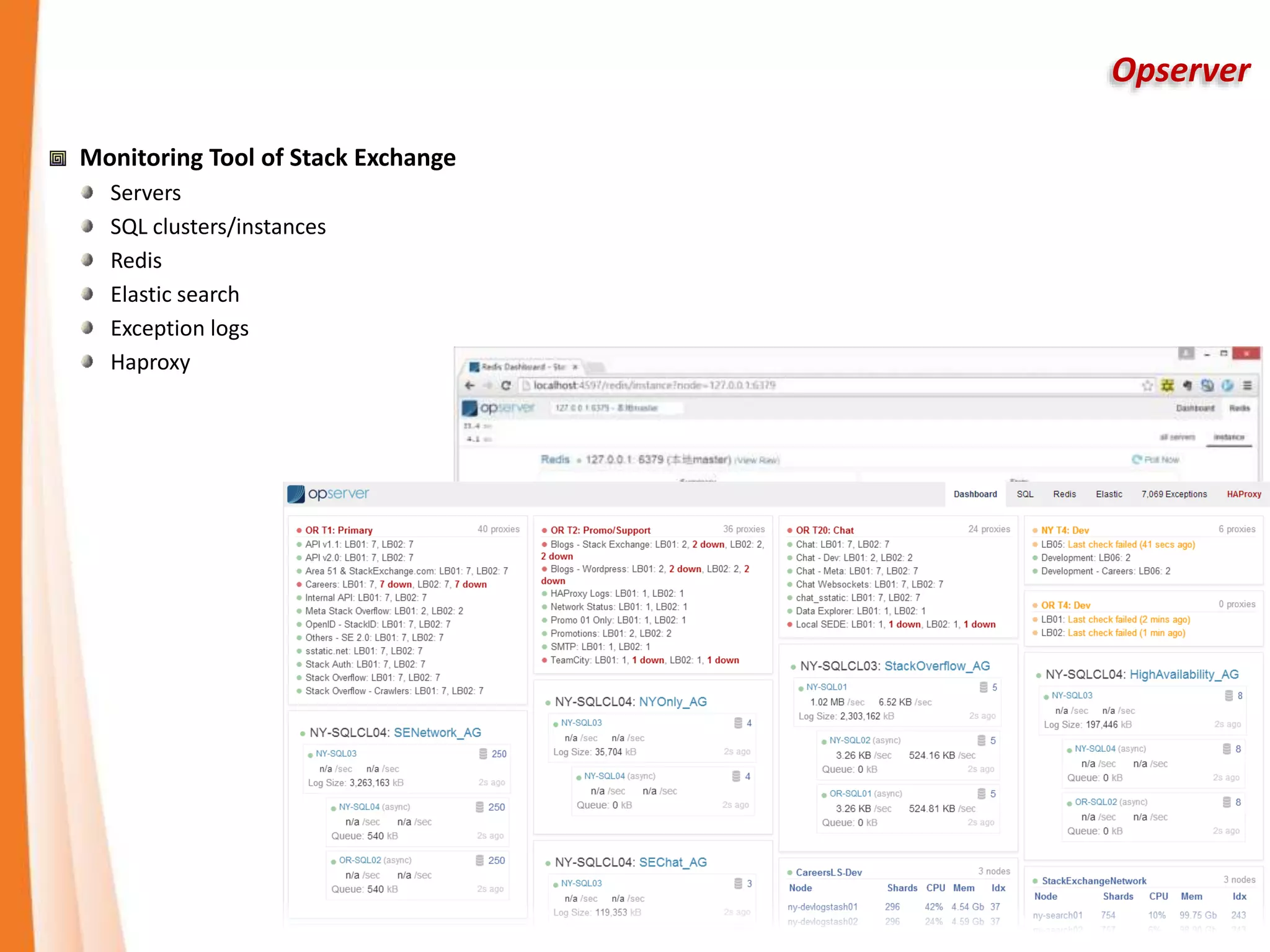Click Redis link in Redis window header

tap(1240, 408)
